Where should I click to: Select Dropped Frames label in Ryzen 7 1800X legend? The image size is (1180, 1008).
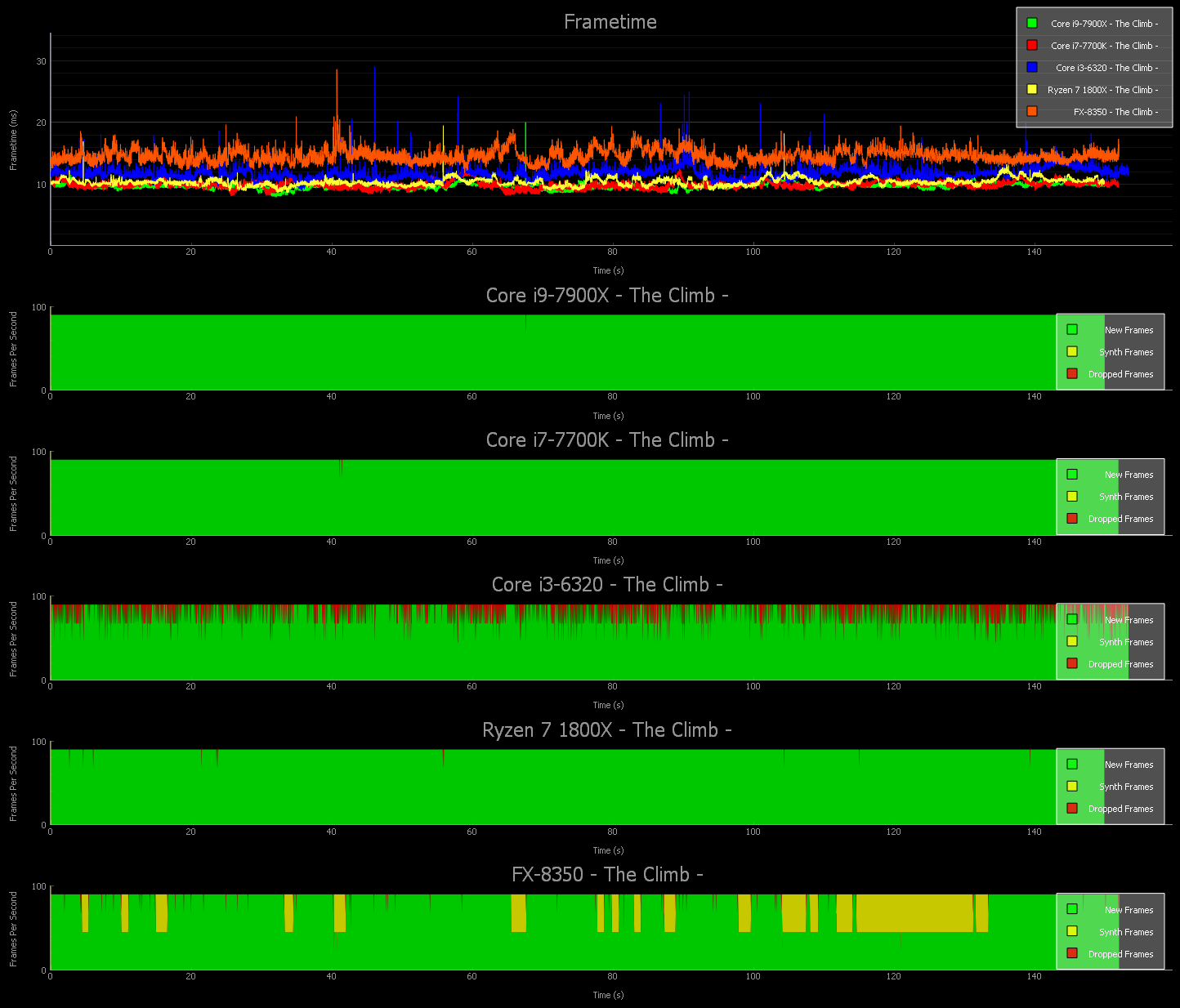[1121, 809]
